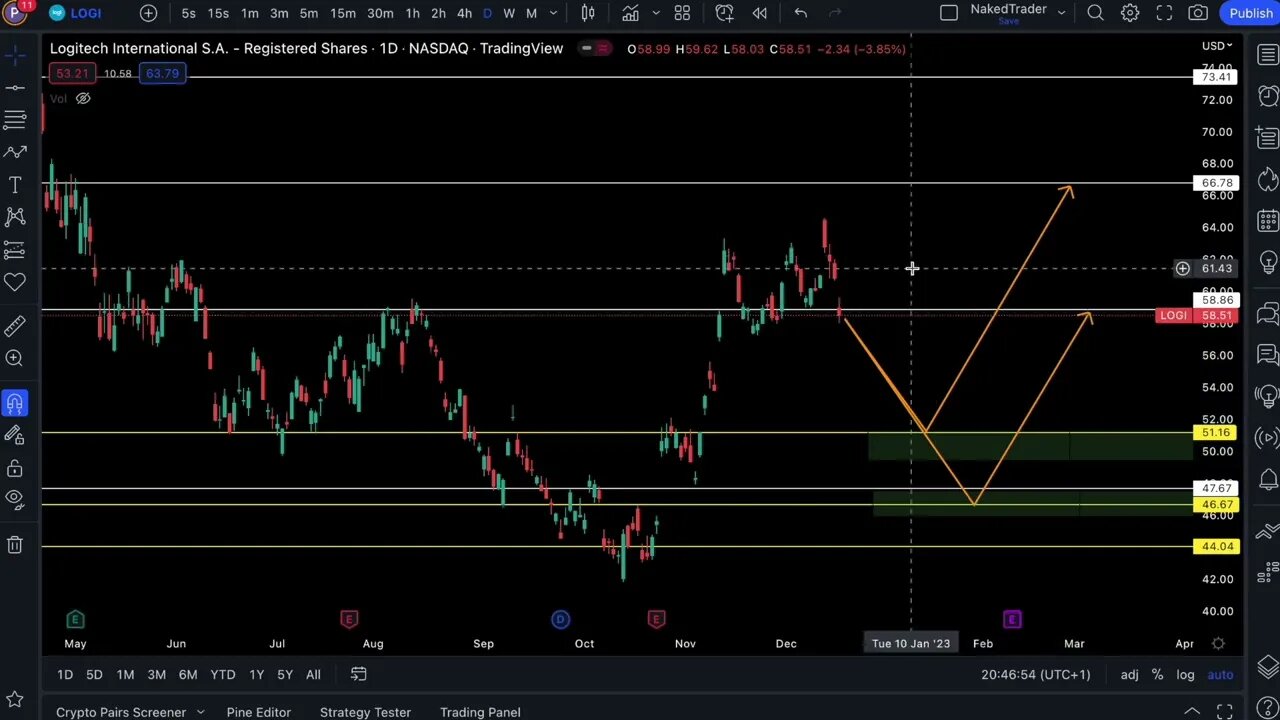
Task: Open the Fibonacci and Gann tools
Action: (x=15, y=120)
